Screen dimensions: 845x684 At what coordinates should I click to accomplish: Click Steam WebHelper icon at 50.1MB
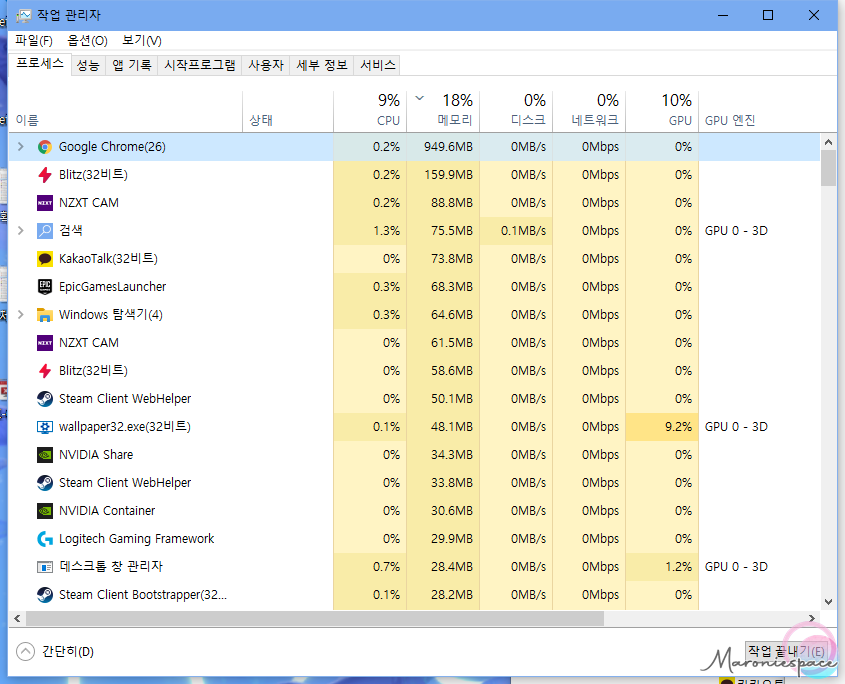(45, 399)
